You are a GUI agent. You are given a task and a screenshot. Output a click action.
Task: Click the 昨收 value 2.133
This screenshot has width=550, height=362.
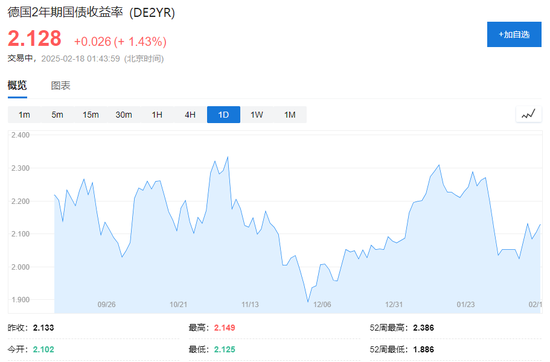(43, 328)
